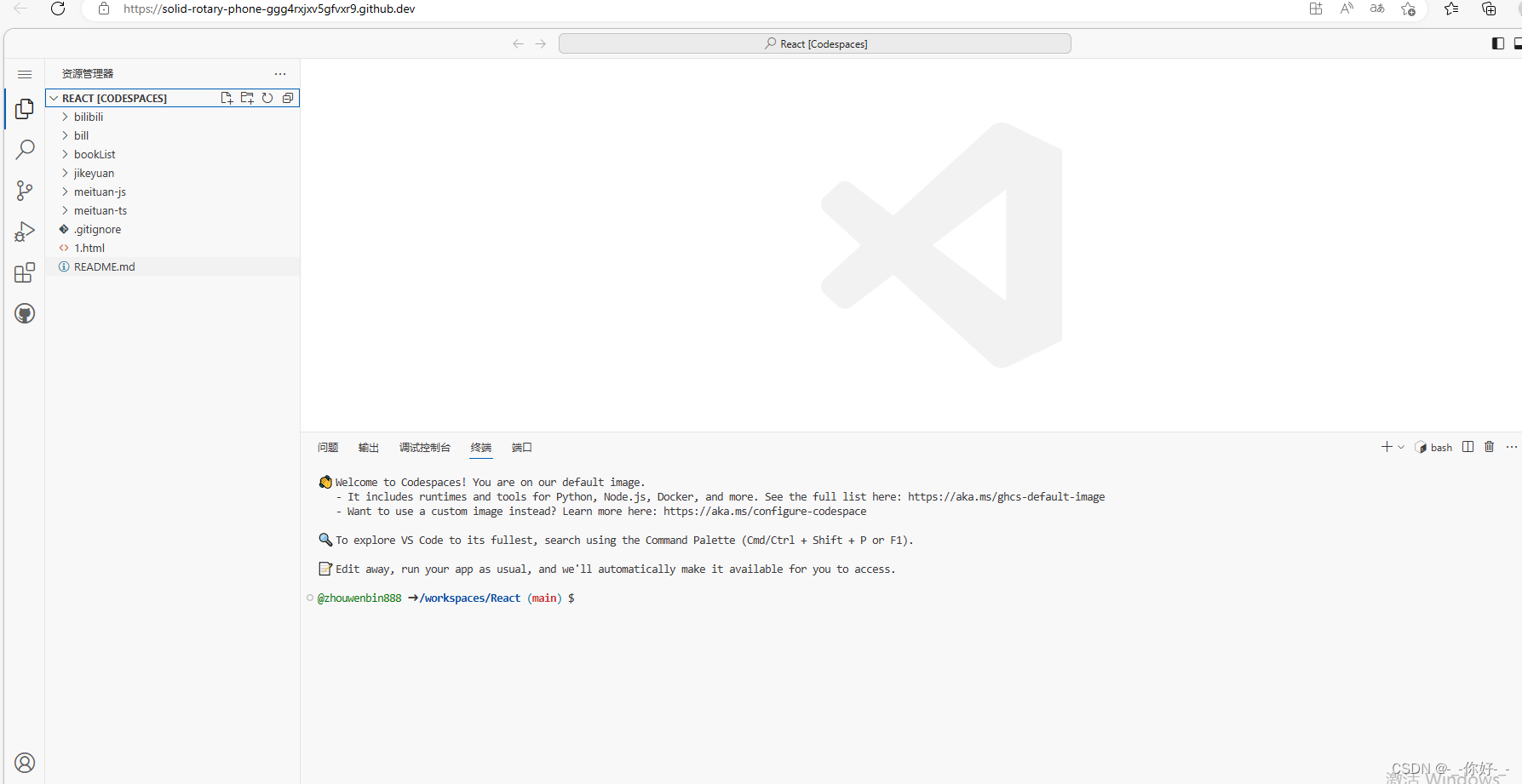Open the Extensions view

(25, 272)
